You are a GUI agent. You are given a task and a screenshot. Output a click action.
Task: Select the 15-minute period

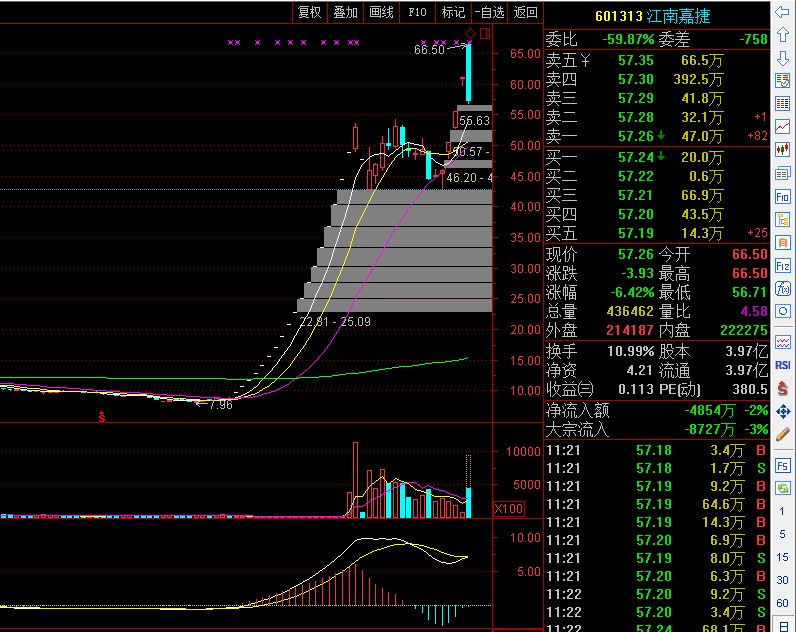tap(782, 557)
